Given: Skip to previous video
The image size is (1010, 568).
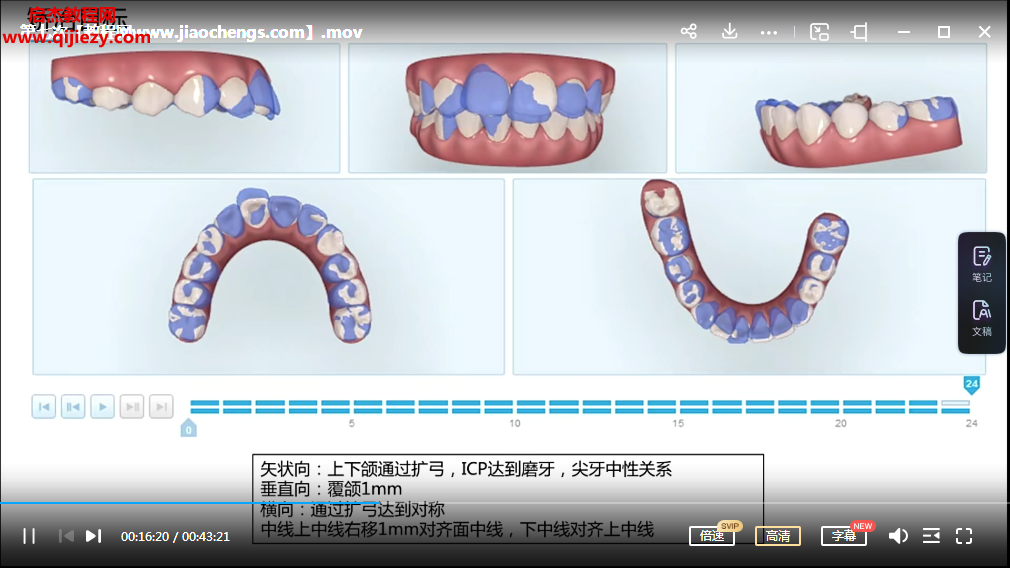Looking at the screenshot, I should click(x=66, y=536).
